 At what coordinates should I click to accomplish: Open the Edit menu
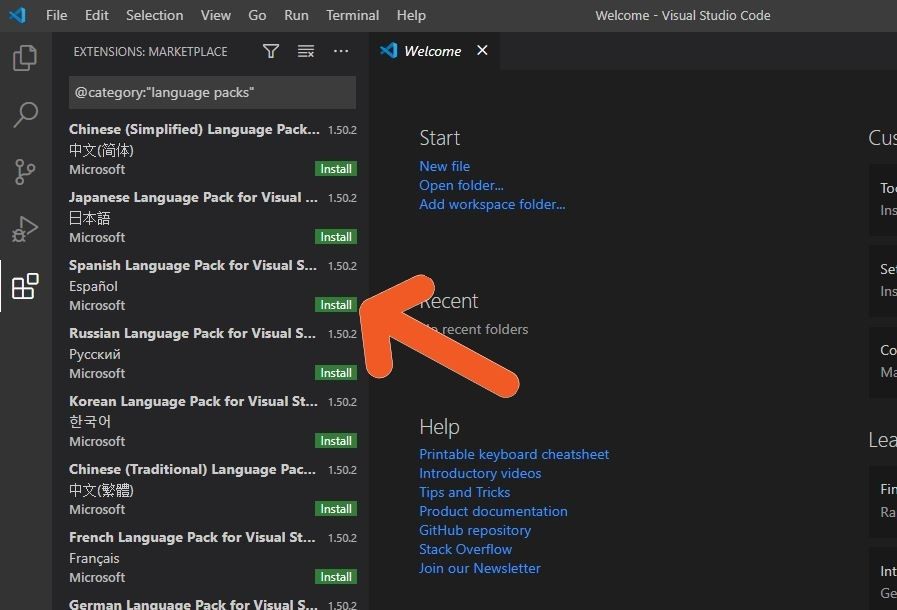pyautogui.click(x=97, y=15)
